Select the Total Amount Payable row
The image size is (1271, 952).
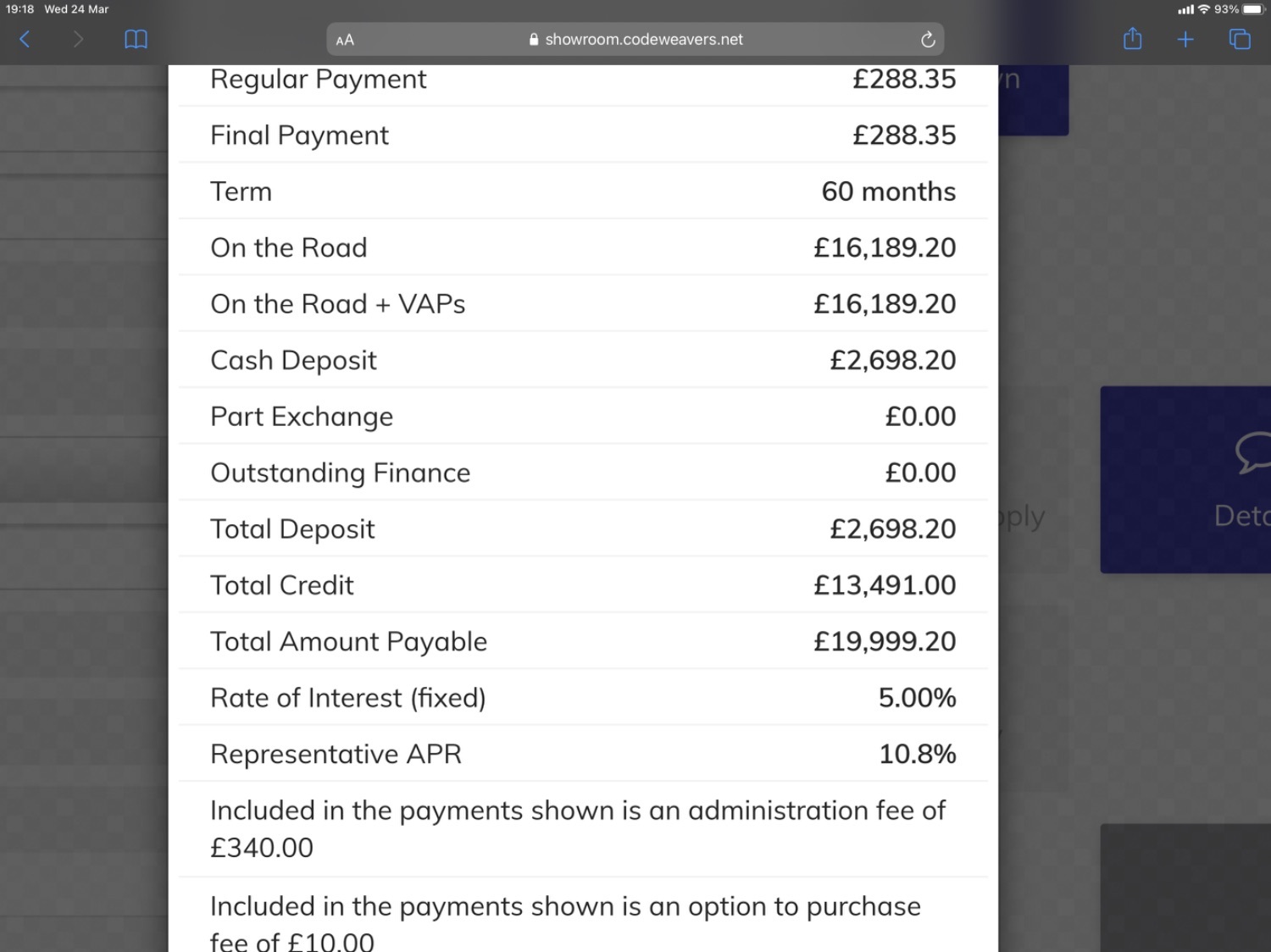click(583, 641)
